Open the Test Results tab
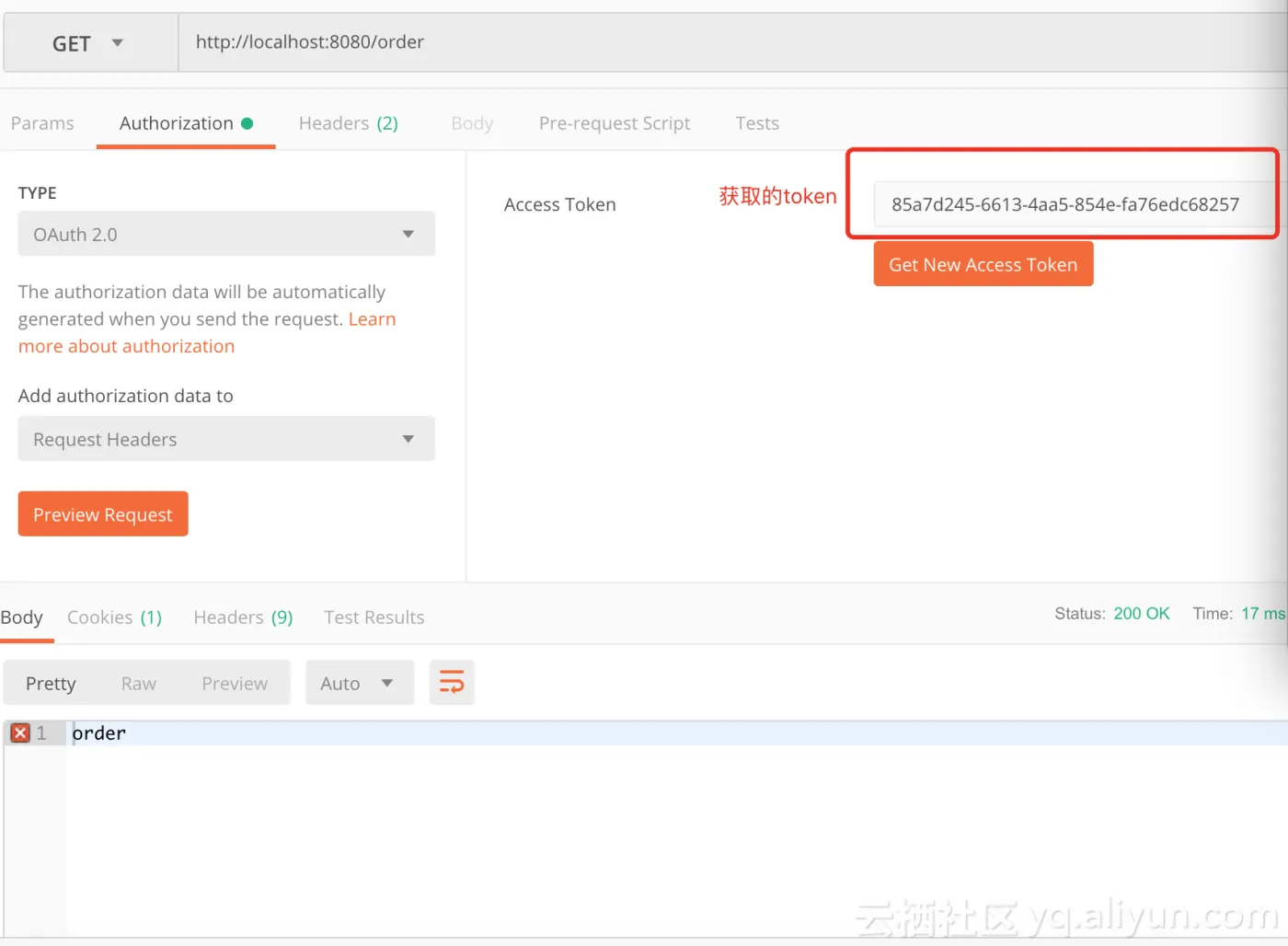The height and width of the screenshot is (946, 1288). pyautogui.click(x=374, y=617)
